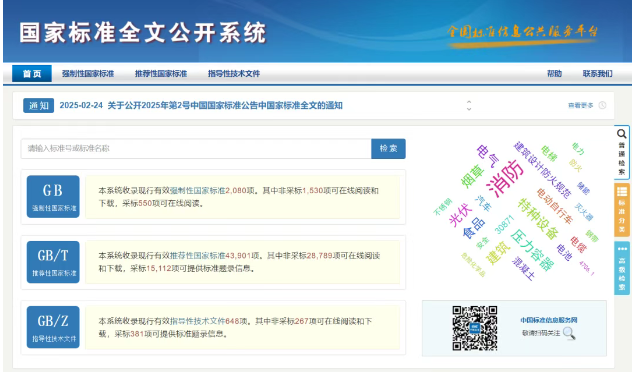Select 烟草 in the word cloud
This screenshot has height=375, width=639.
click(473, 175)
